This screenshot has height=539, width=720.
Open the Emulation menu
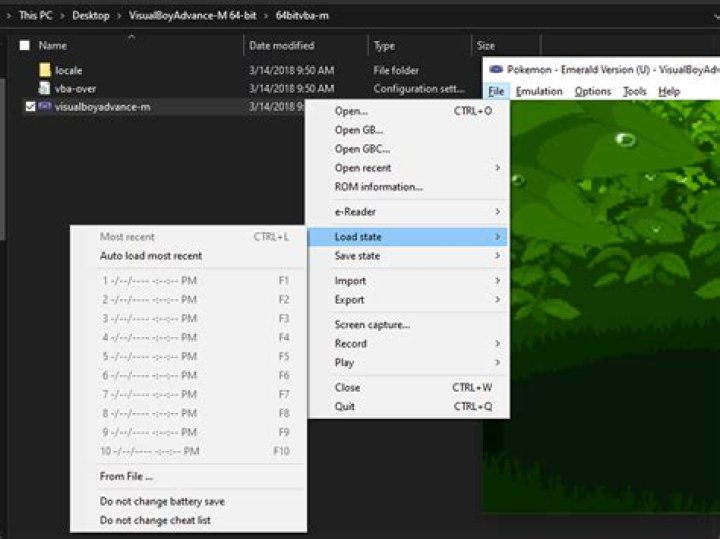[x=539, y=91]
